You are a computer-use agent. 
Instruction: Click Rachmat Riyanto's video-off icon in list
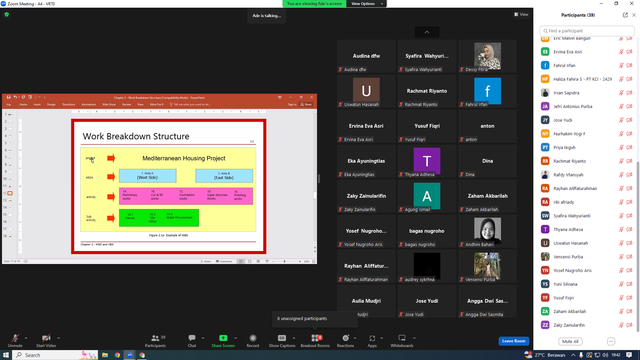pyautogui.click(x=629, y=161)
